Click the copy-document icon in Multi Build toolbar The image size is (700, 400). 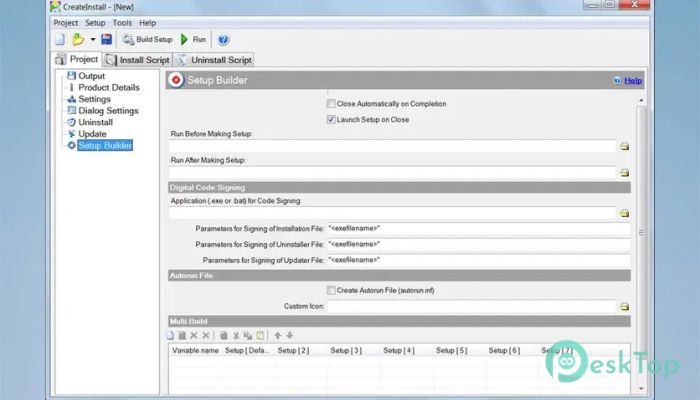coord(224,335)
